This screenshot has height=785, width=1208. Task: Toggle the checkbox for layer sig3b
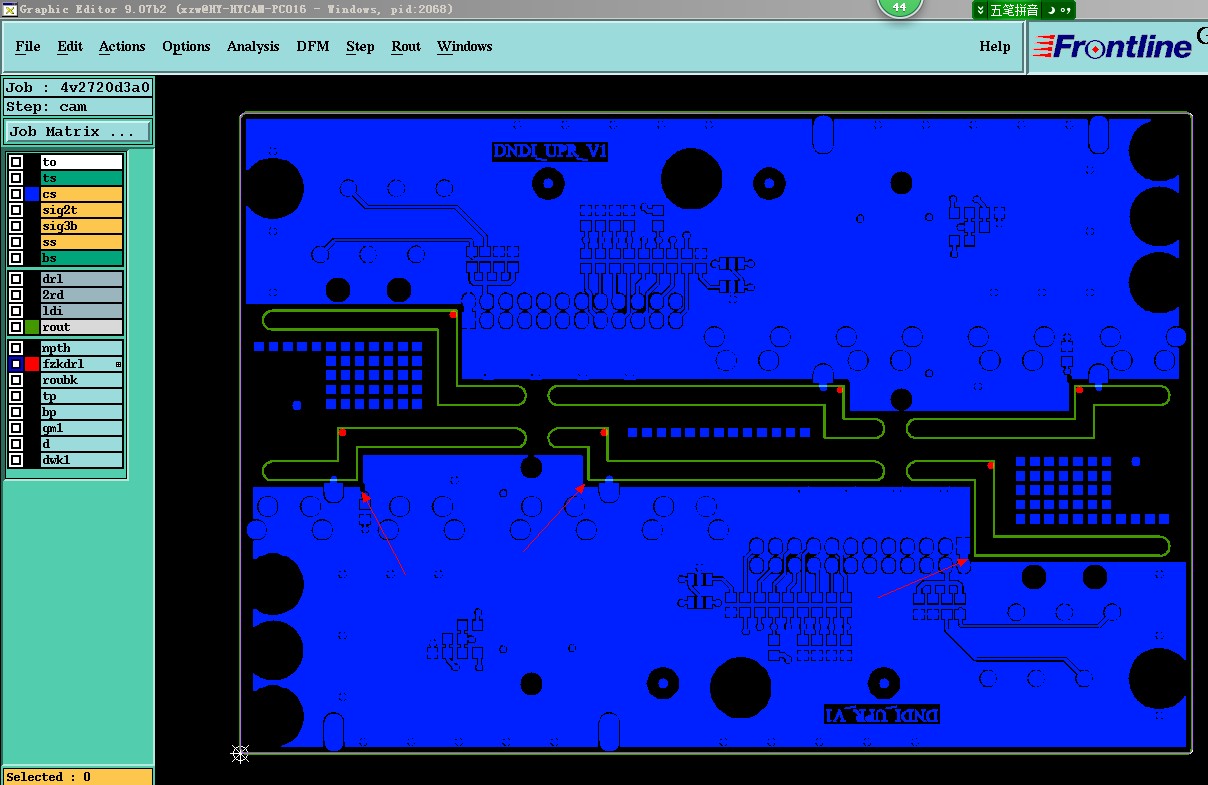point(16,226)
